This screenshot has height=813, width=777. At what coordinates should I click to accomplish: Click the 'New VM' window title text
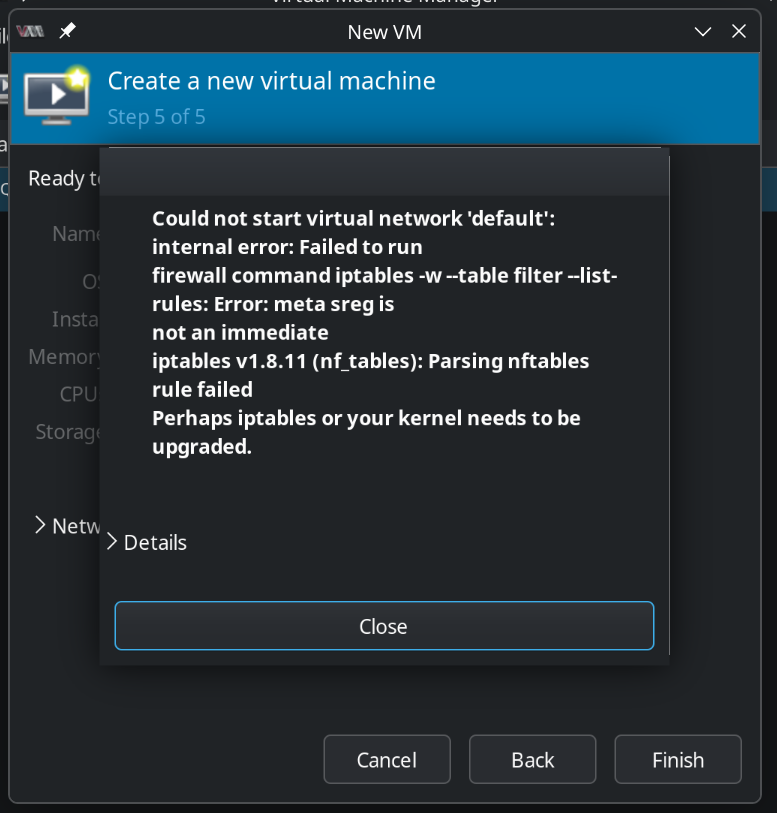point(384,31)
